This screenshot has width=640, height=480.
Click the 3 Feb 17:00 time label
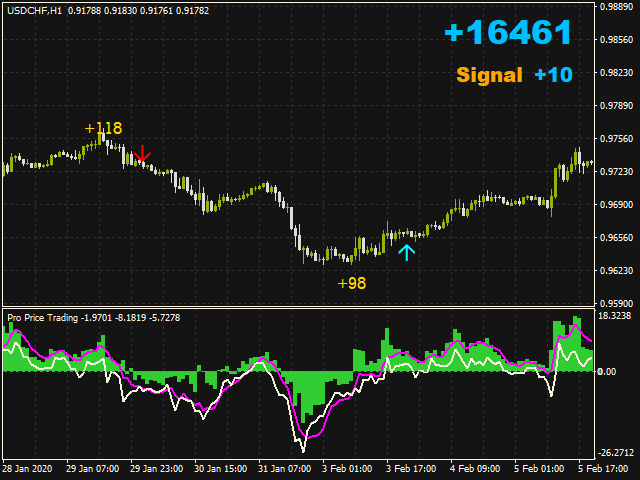click(411, 469)
